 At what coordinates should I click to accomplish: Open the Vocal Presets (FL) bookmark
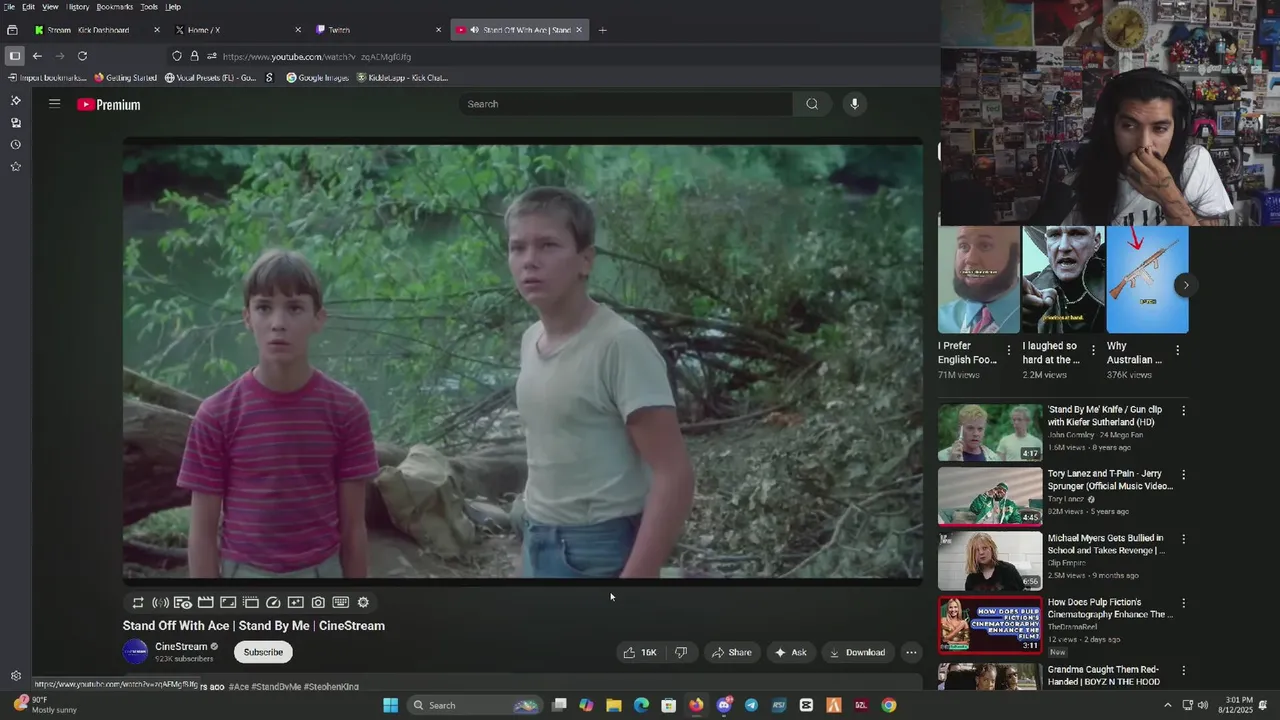click(x=210, y=77)
